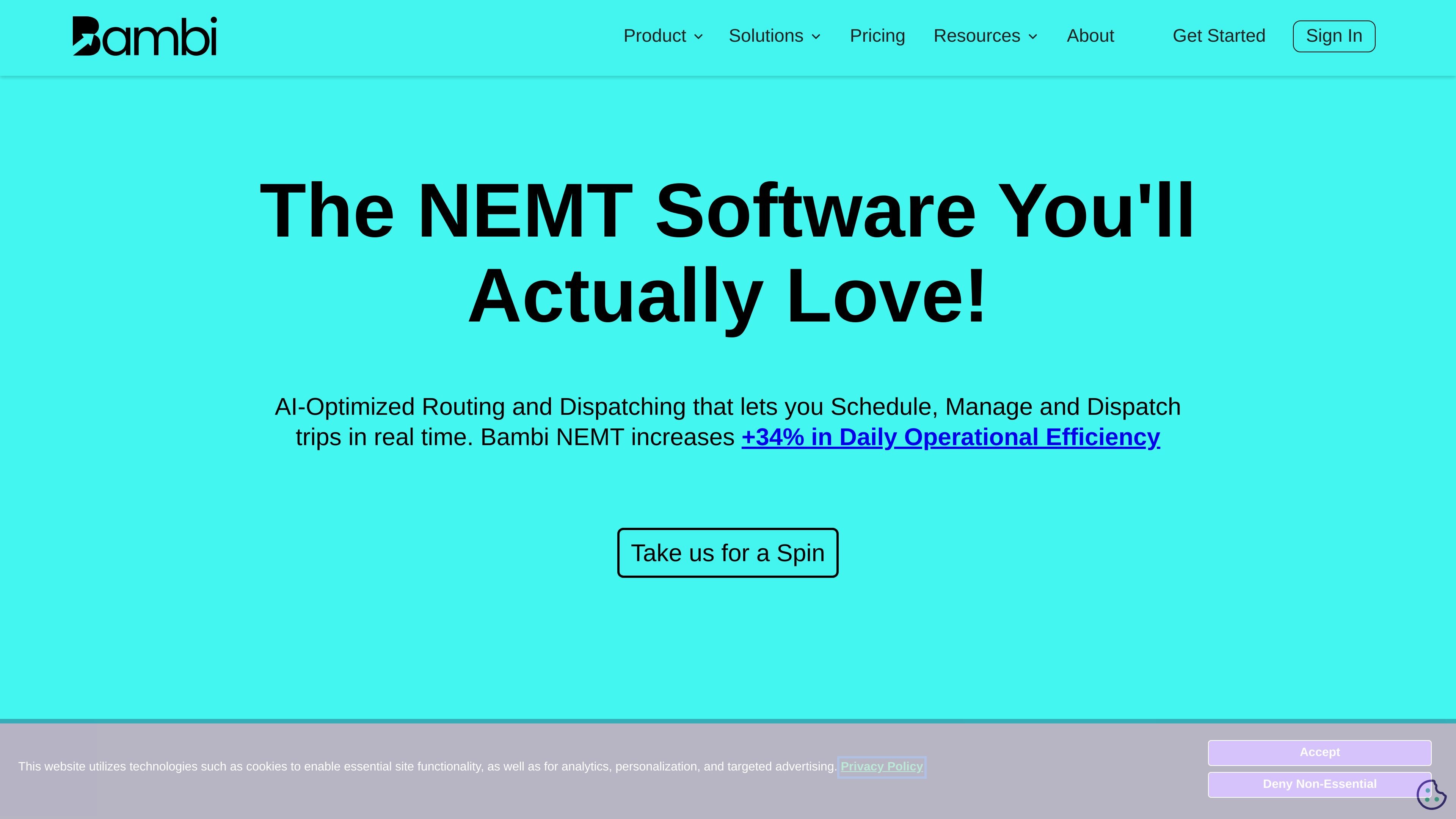Expand the Solutions menu chevron
1456x819 pixels.
[x=816, y=37]
